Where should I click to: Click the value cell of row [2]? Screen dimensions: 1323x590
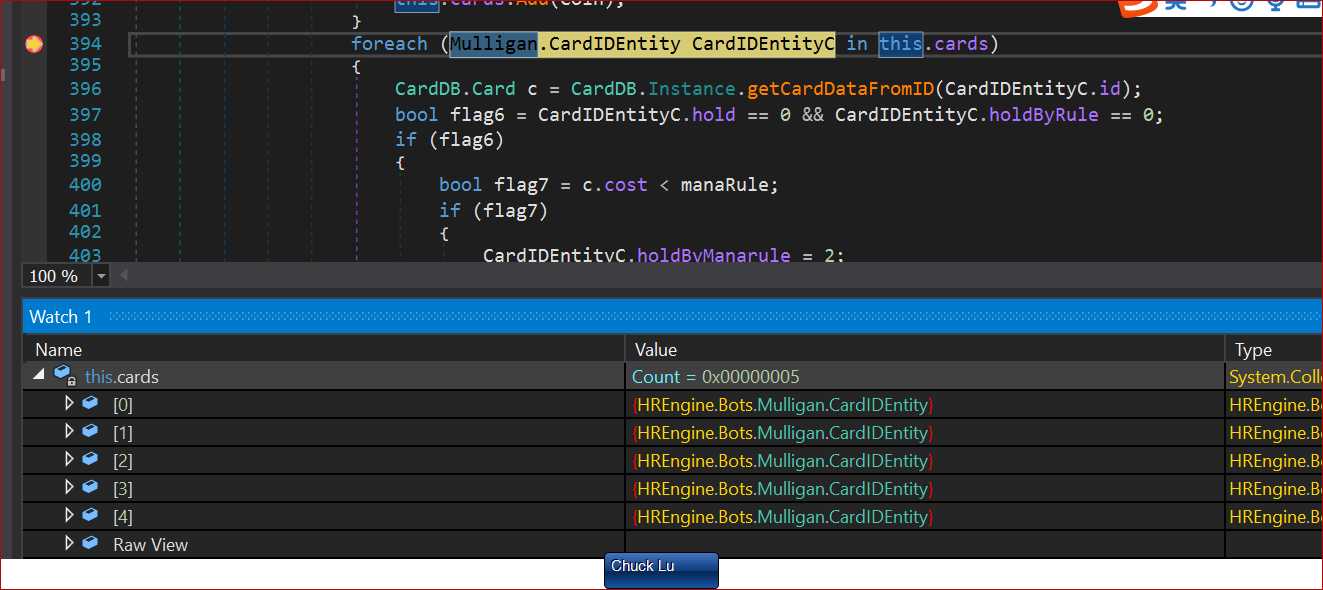coord(925,461)
